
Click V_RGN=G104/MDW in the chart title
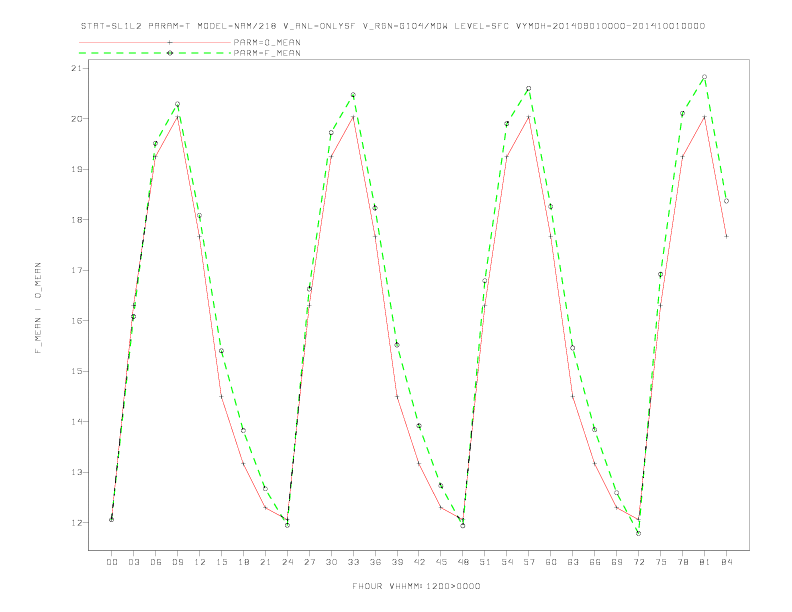point(405,26)
